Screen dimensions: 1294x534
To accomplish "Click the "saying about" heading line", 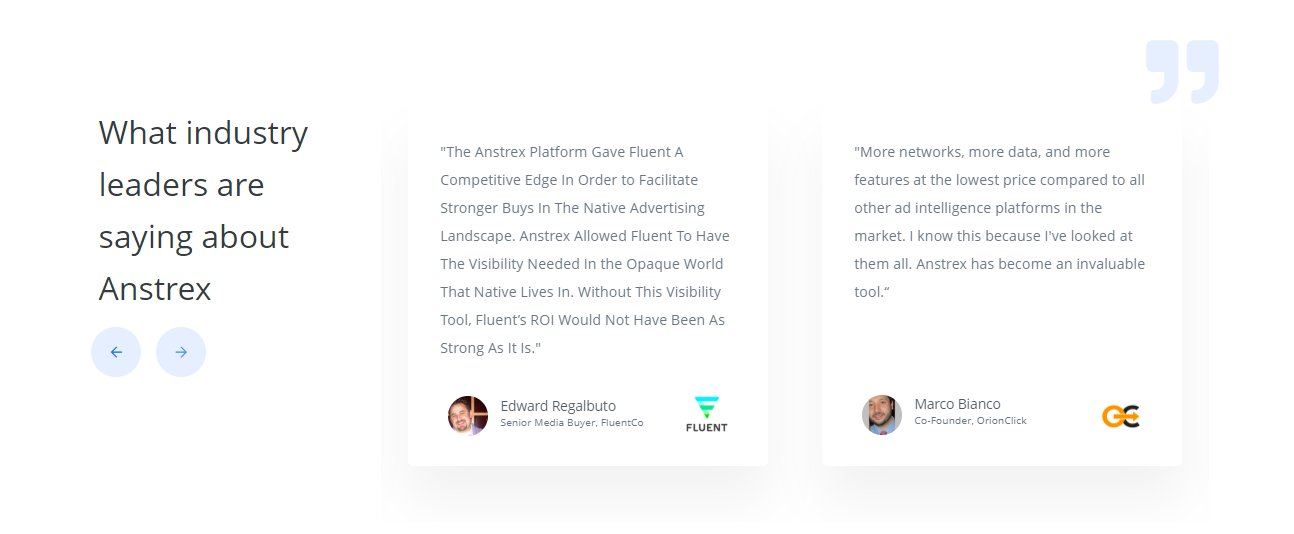I will tap(194, 237).
